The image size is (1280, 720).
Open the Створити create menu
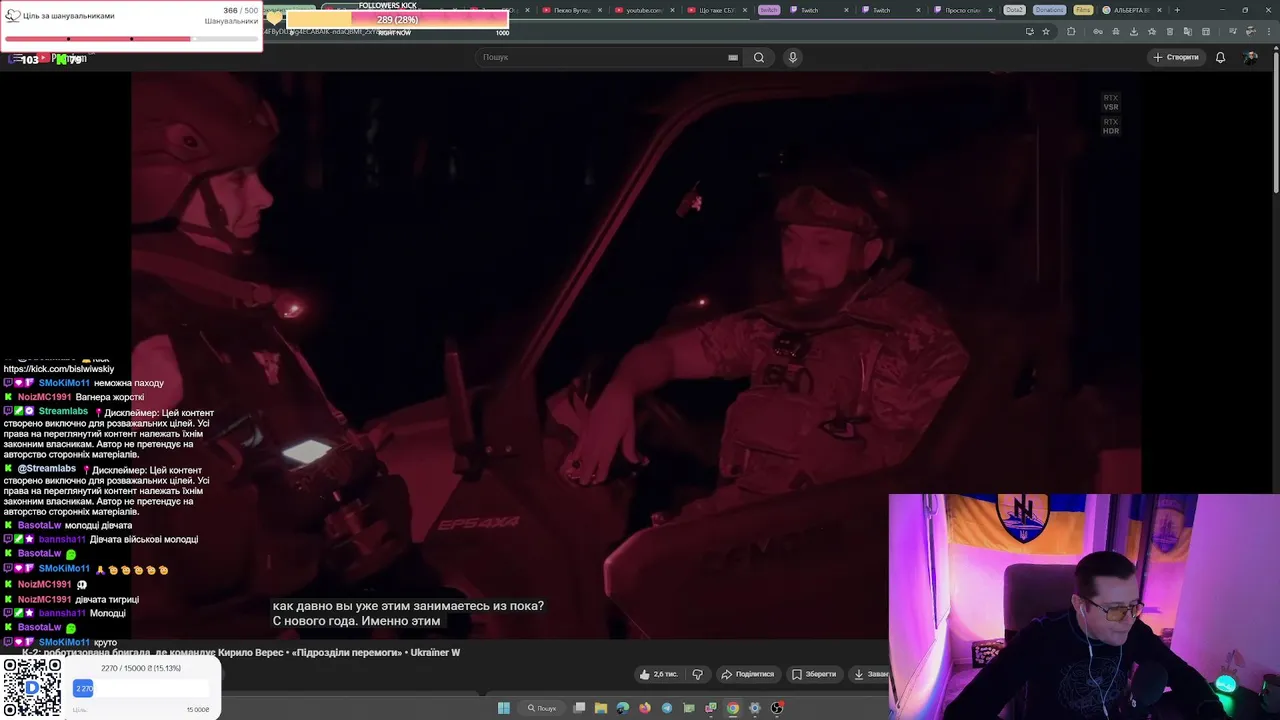tap(1176, 57)
